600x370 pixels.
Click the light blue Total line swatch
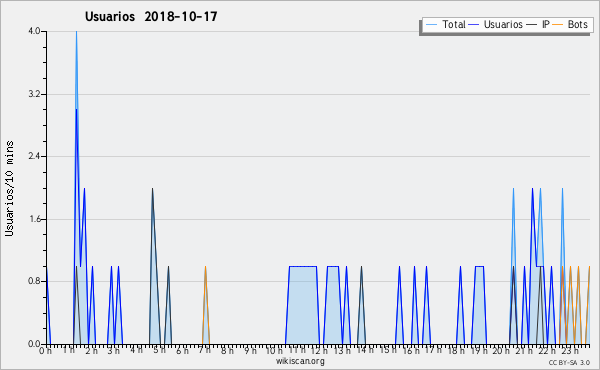coord(431,25)
